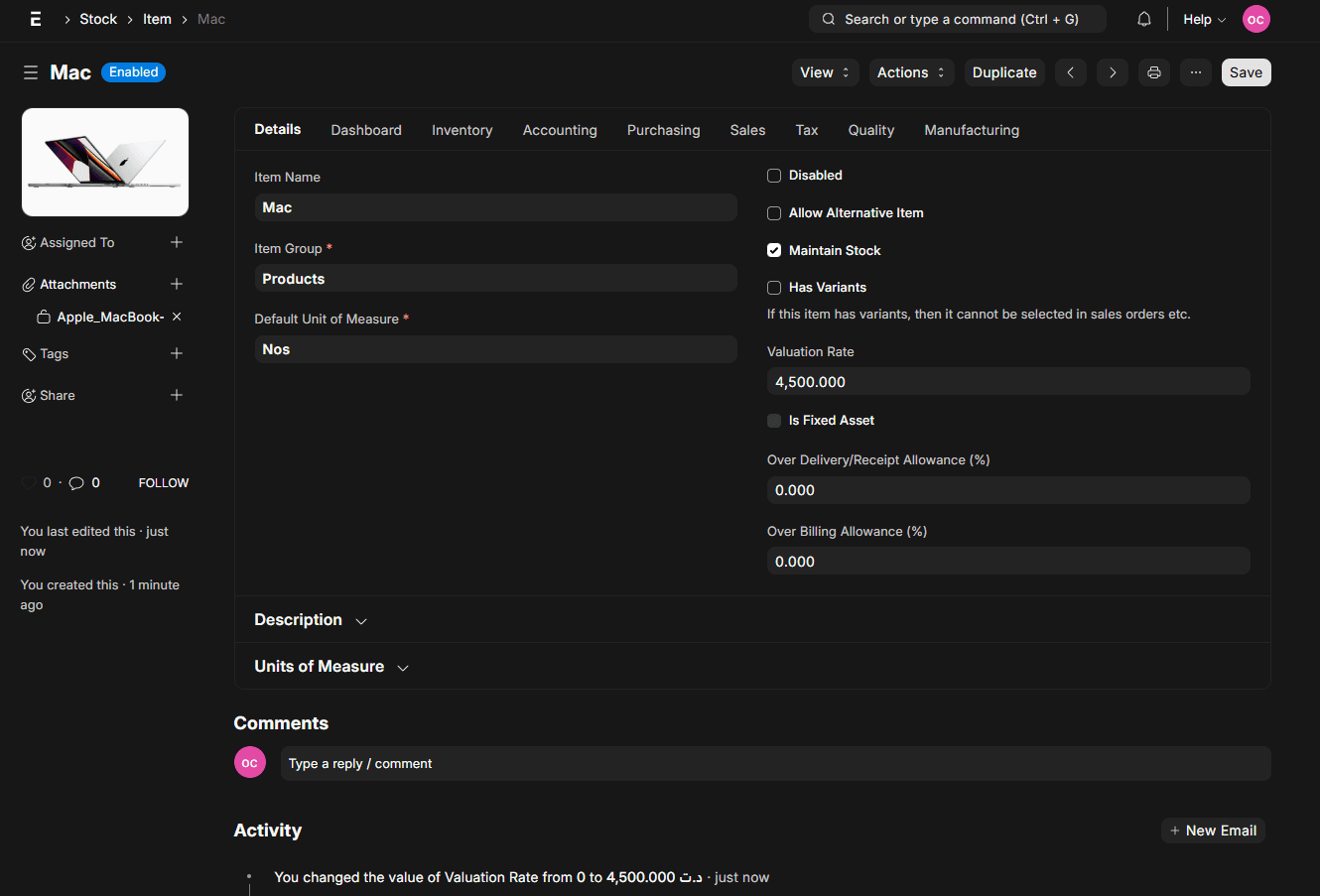Go to the Item breadcrumb
The height and width of the screenshot is (896, 1320).
[x=157, y=19]
